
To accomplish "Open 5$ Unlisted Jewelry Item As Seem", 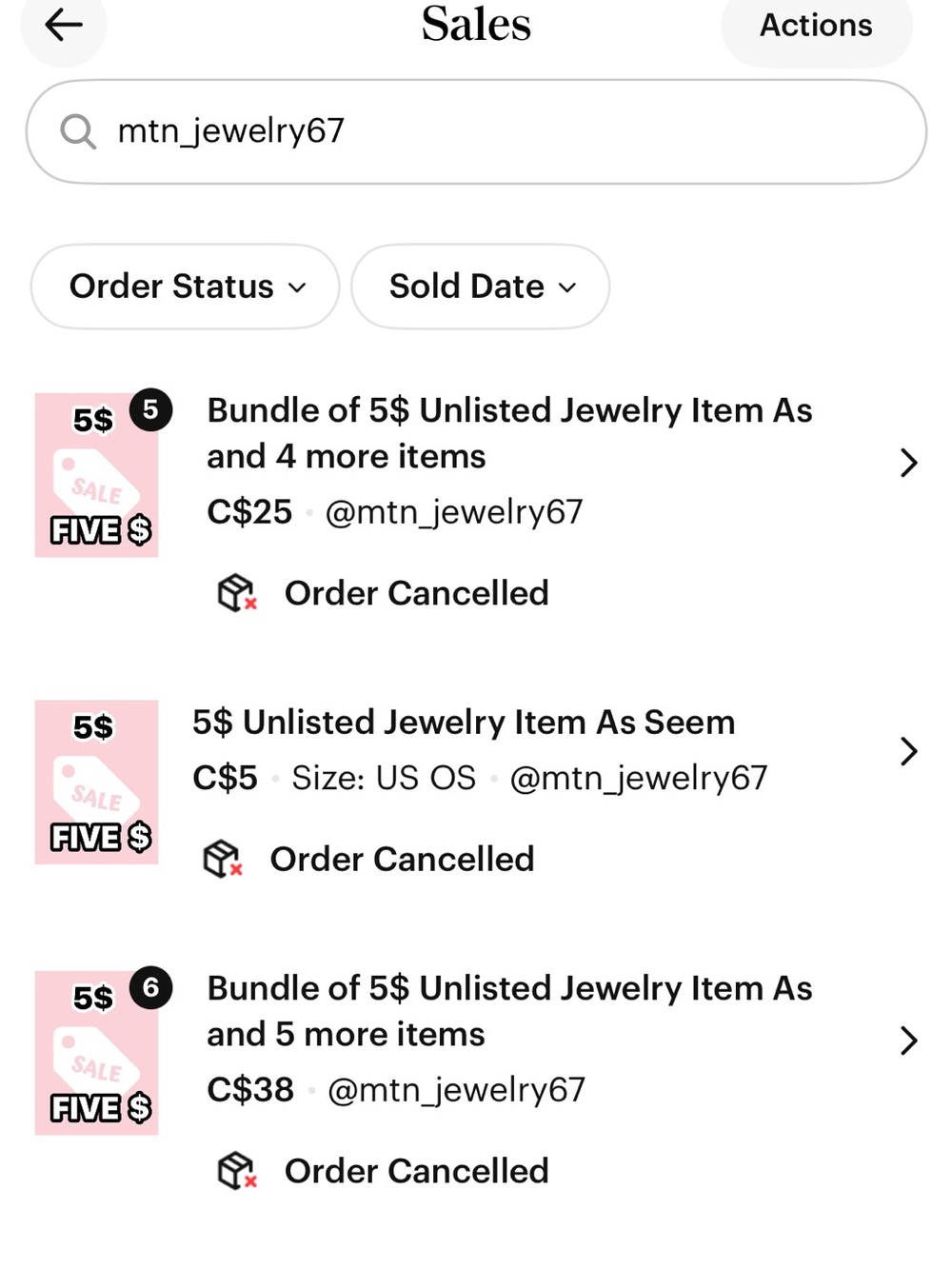I will 464,723.
